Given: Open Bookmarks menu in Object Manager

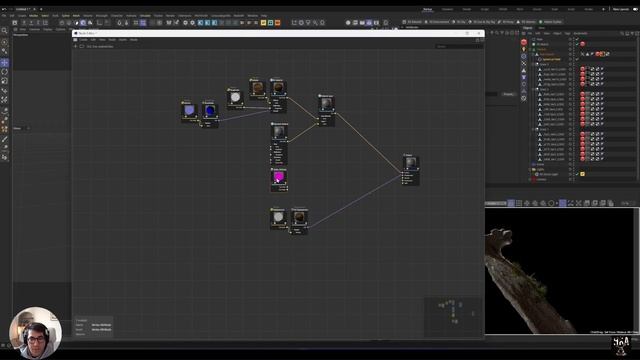Looking at the screenshot, I should [580, 33].
